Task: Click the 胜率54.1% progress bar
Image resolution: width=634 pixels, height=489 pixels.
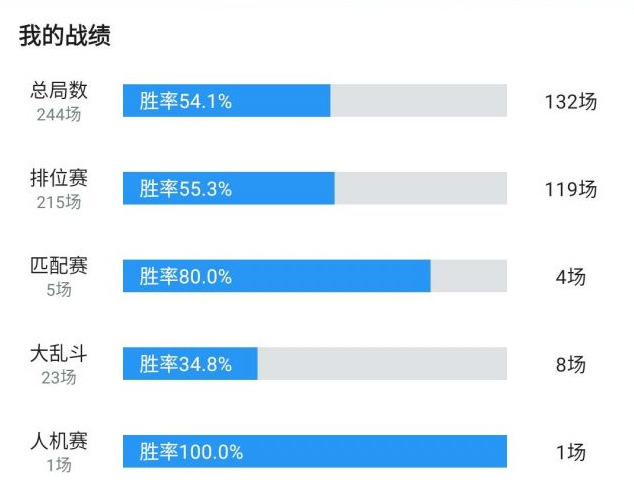Action: coord(315,101)
